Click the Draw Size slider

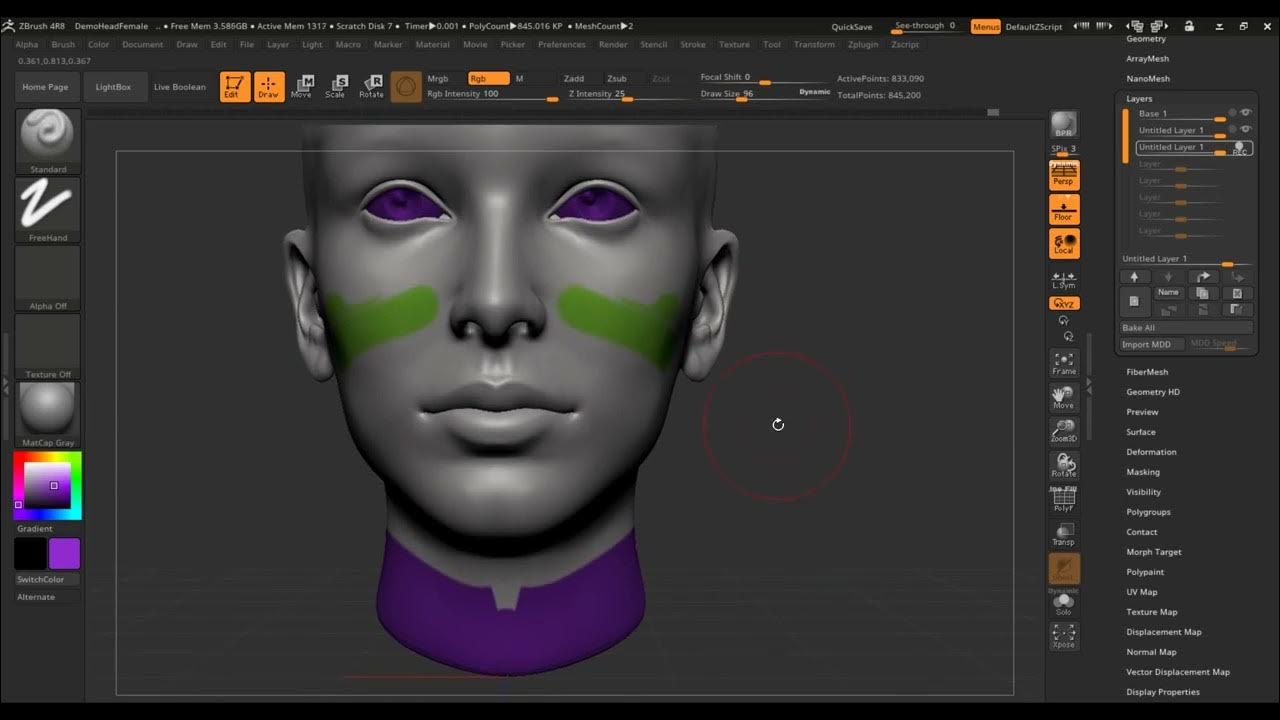coord(765,94)
